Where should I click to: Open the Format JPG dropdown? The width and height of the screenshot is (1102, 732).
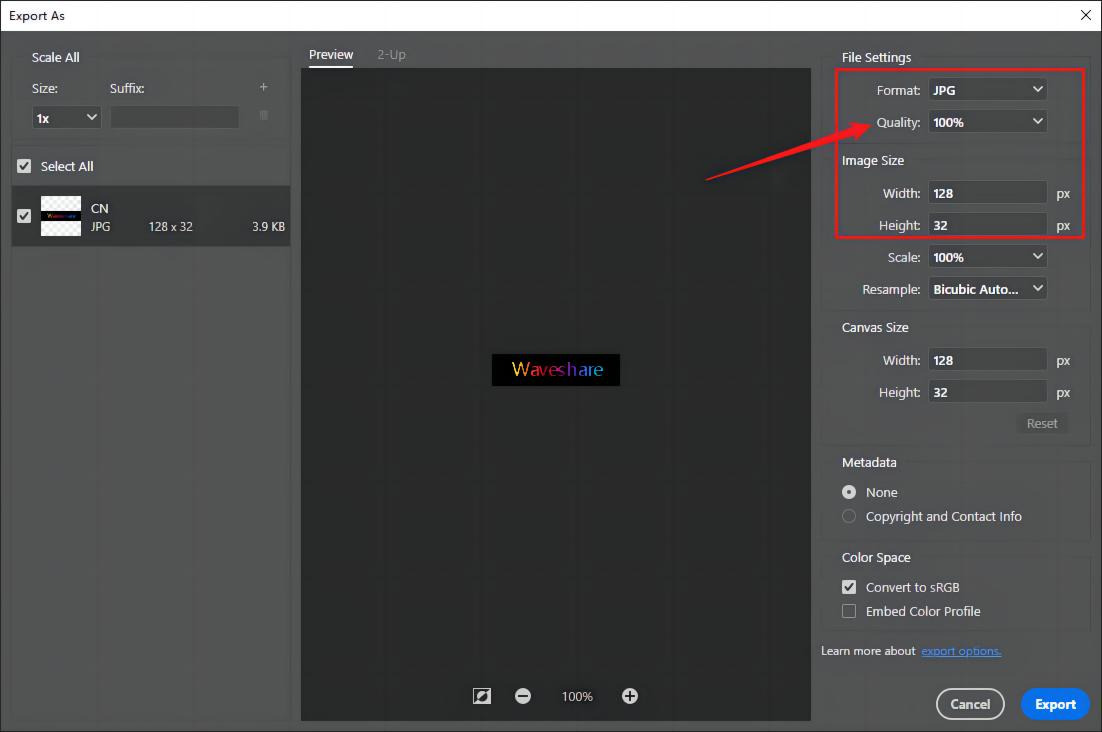tap(987, 90)
